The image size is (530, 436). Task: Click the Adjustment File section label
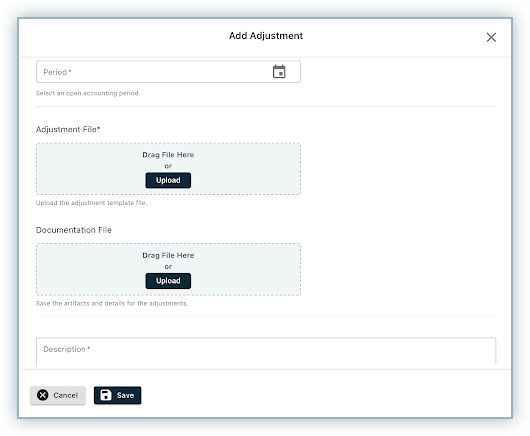[x=68, y=129]
